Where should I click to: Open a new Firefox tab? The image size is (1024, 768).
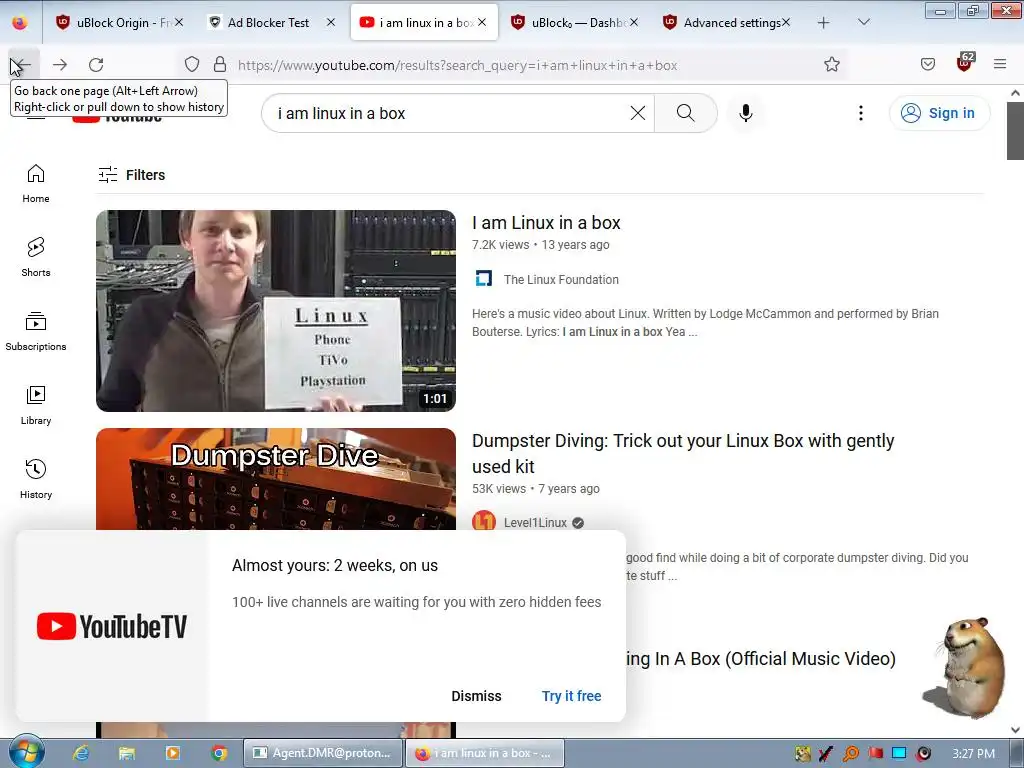(824, 23)
